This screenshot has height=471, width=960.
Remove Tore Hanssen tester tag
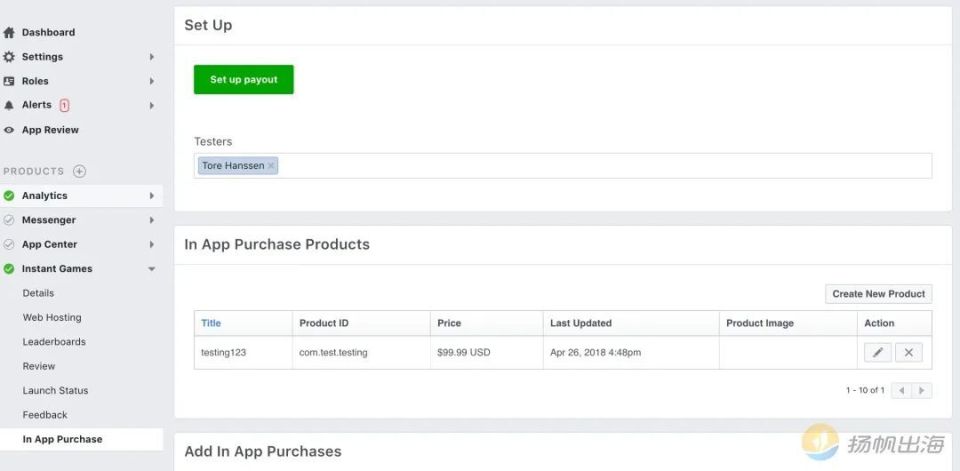[x=271, y=166]
